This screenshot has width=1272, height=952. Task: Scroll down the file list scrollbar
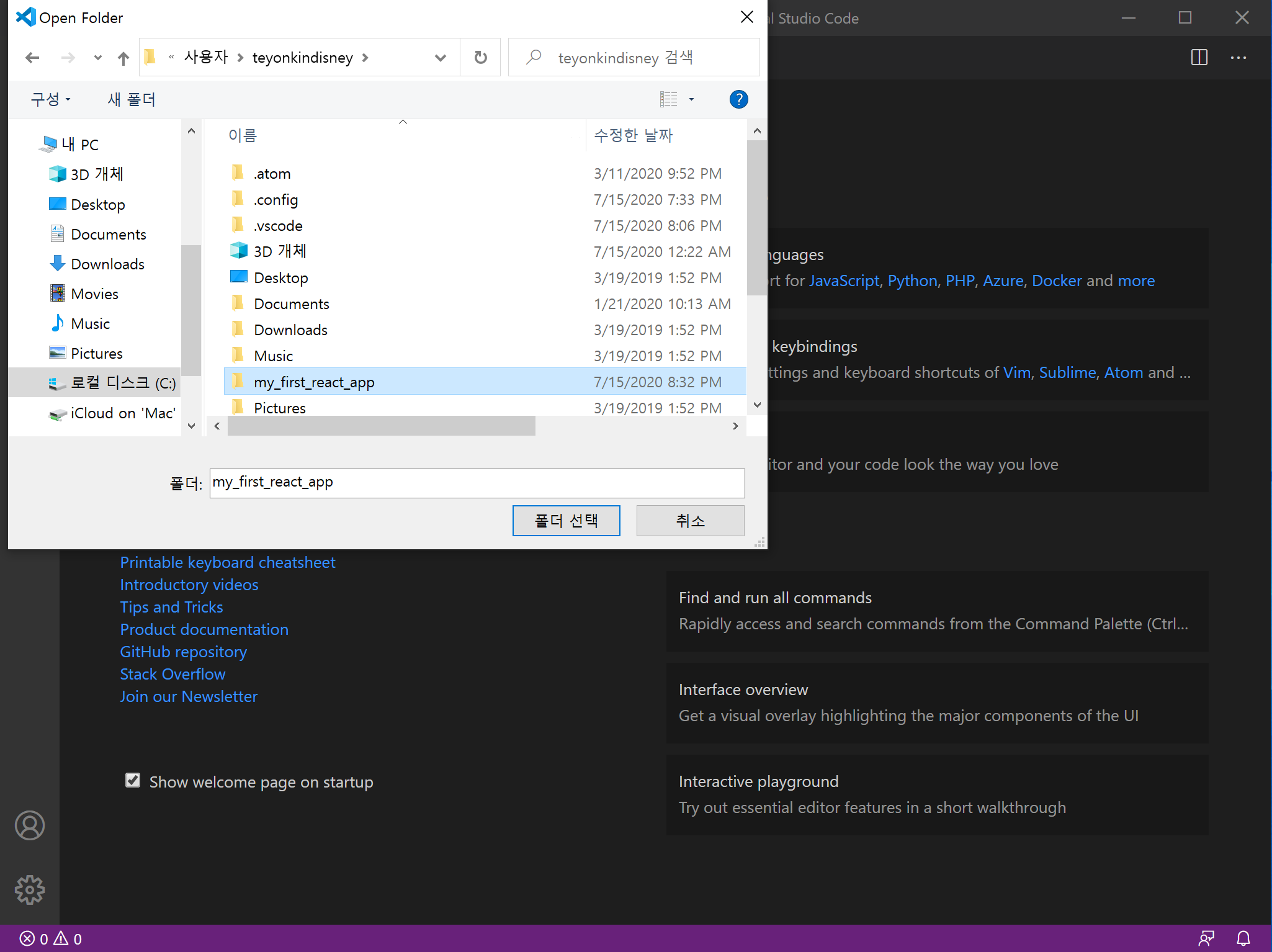756,407
